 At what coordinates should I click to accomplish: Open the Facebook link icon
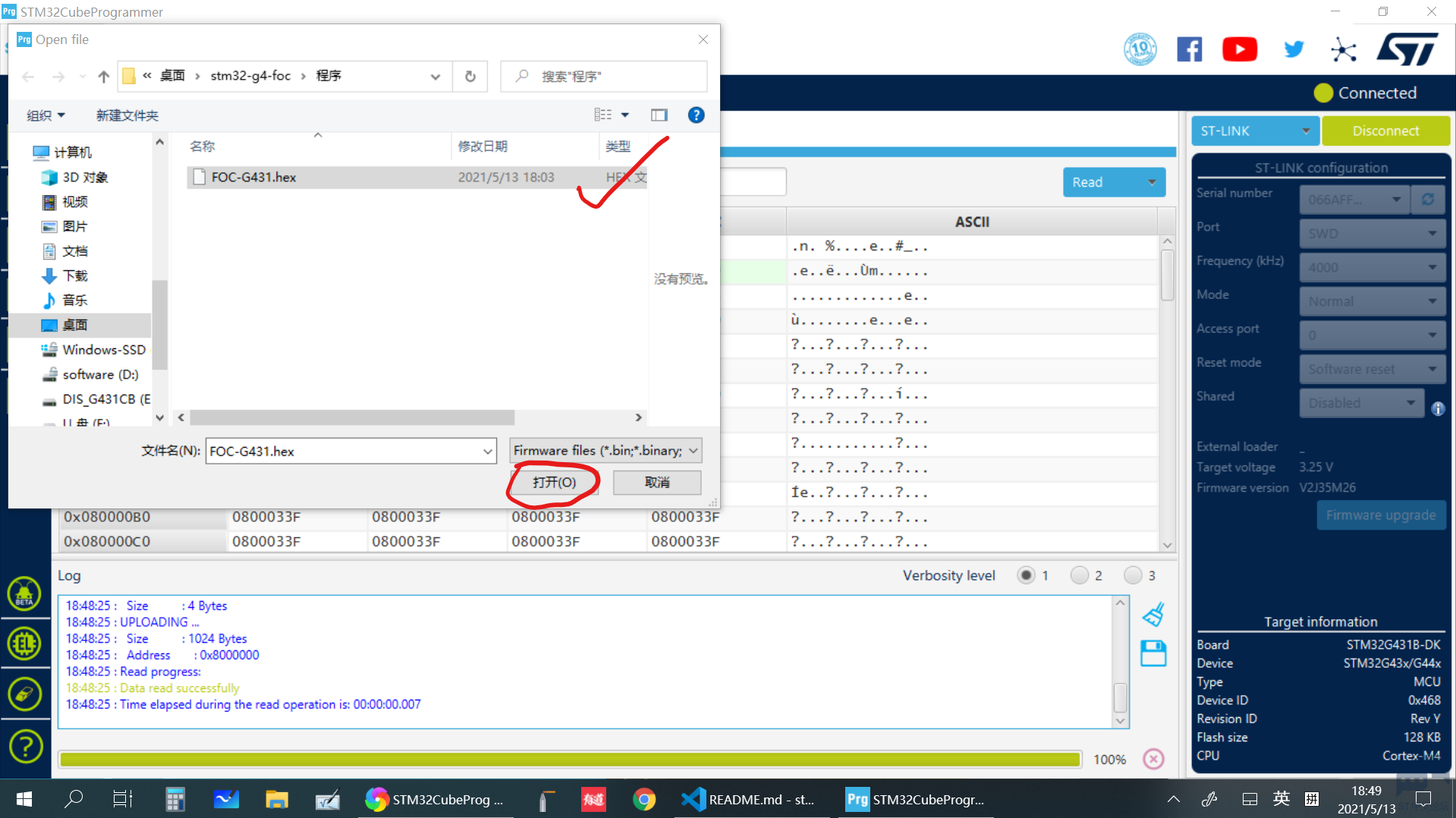pos(1189,50)
